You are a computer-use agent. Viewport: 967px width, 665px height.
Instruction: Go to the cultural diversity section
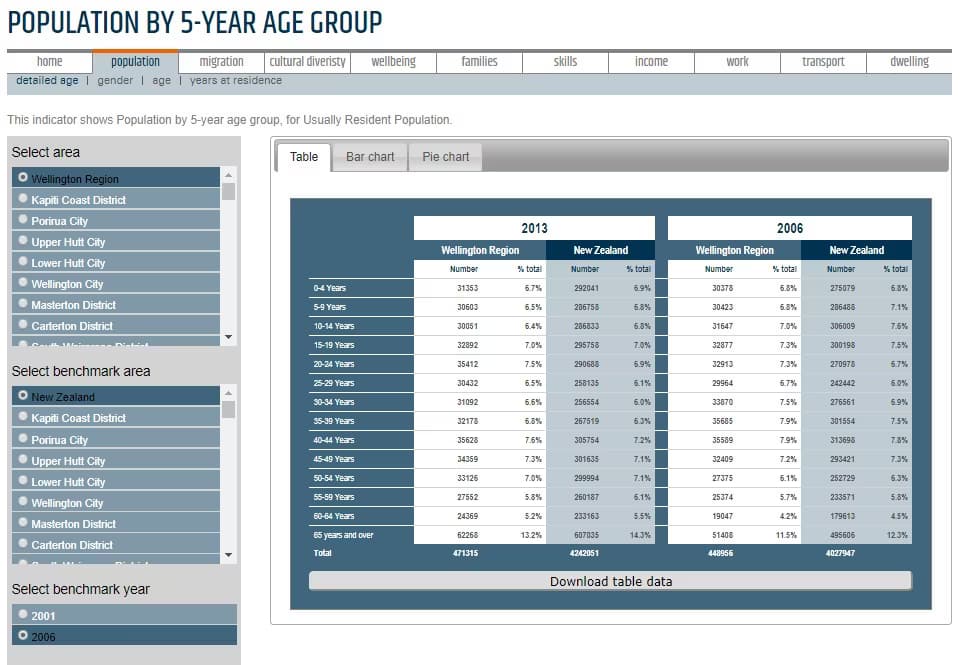pyautogui.click(x=308, y=62)
